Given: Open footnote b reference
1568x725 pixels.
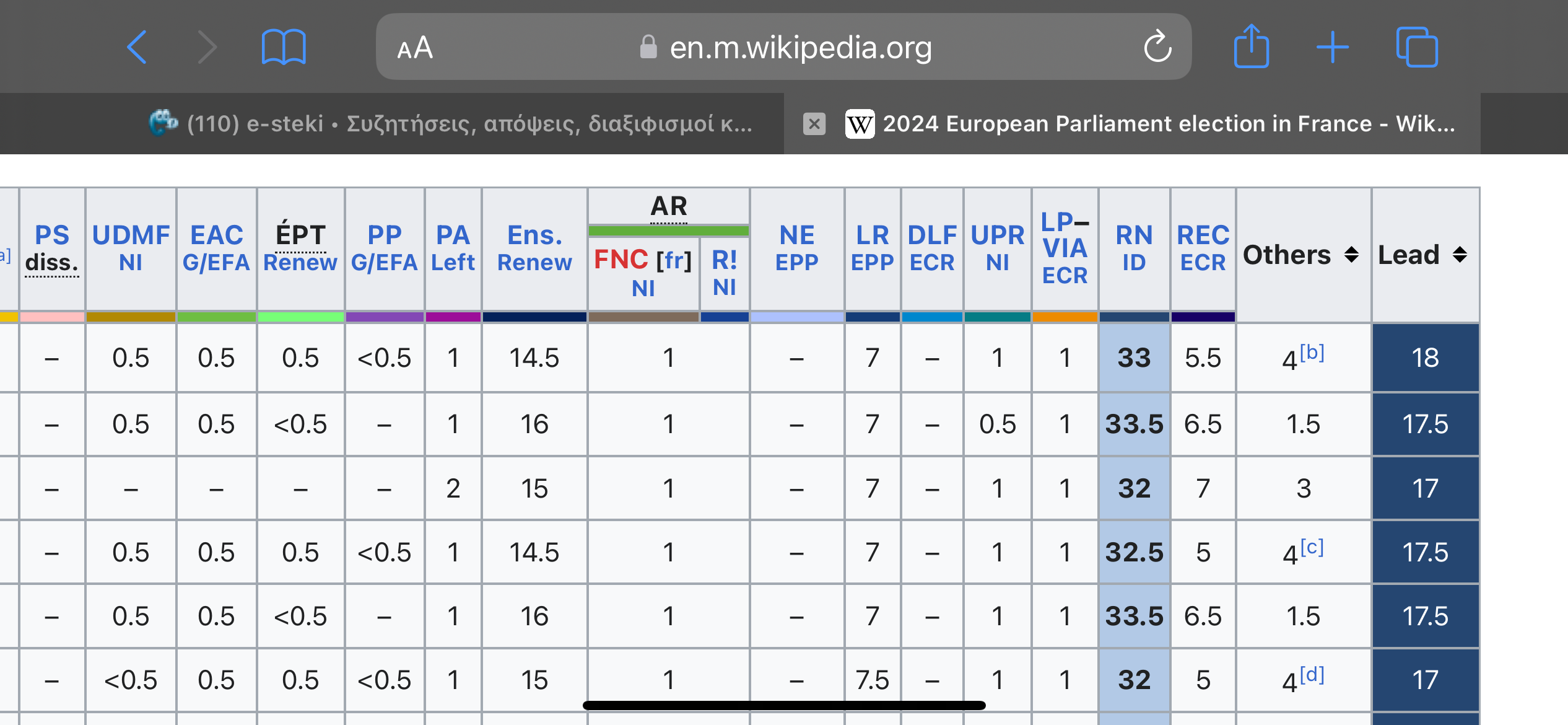Looking at the screenshot, I should 1312,353.
